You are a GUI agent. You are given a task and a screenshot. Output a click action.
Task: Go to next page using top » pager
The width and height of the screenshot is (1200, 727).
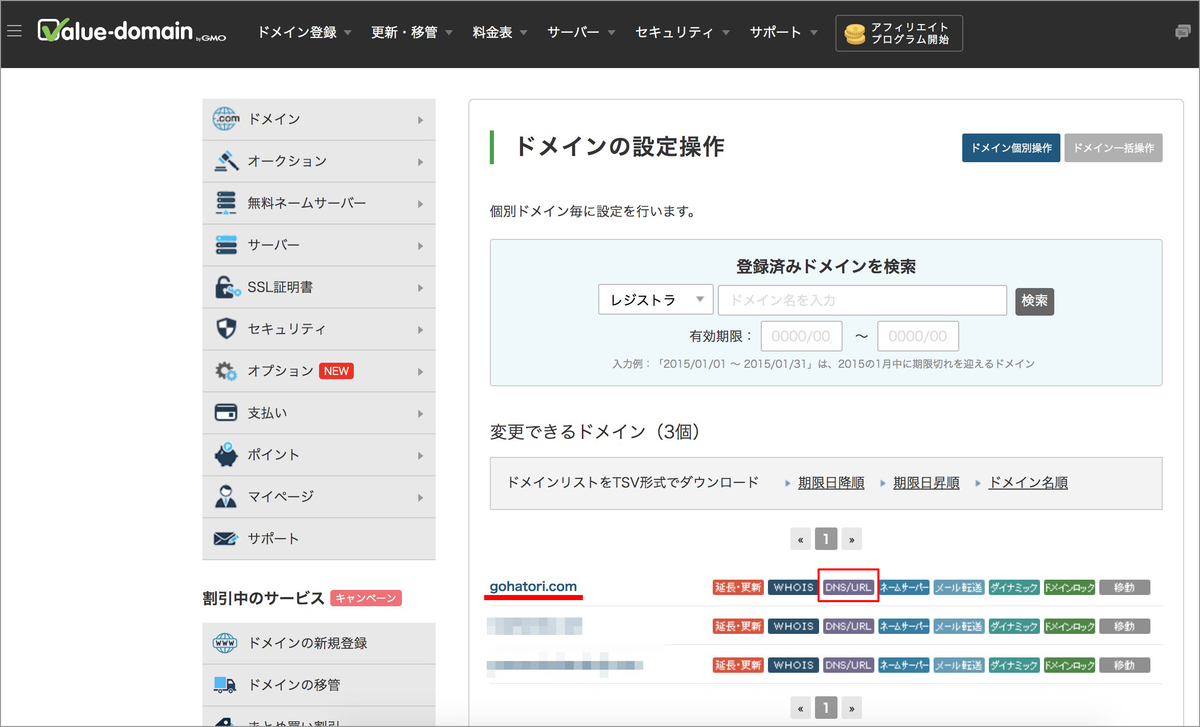point(851,539)
